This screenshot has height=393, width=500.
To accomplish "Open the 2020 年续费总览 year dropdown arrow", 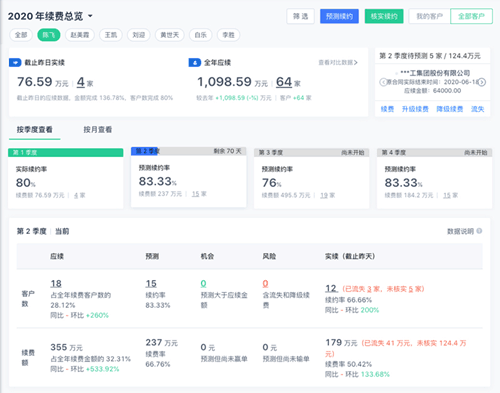I will click(90, 16).
